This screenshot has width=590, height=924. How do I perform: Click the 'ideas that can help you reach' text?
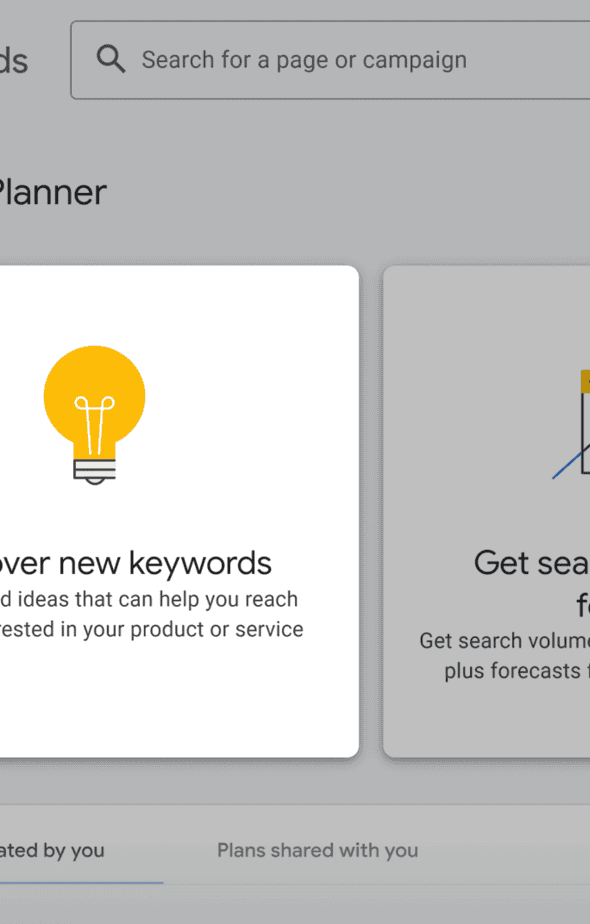[157, 599]
